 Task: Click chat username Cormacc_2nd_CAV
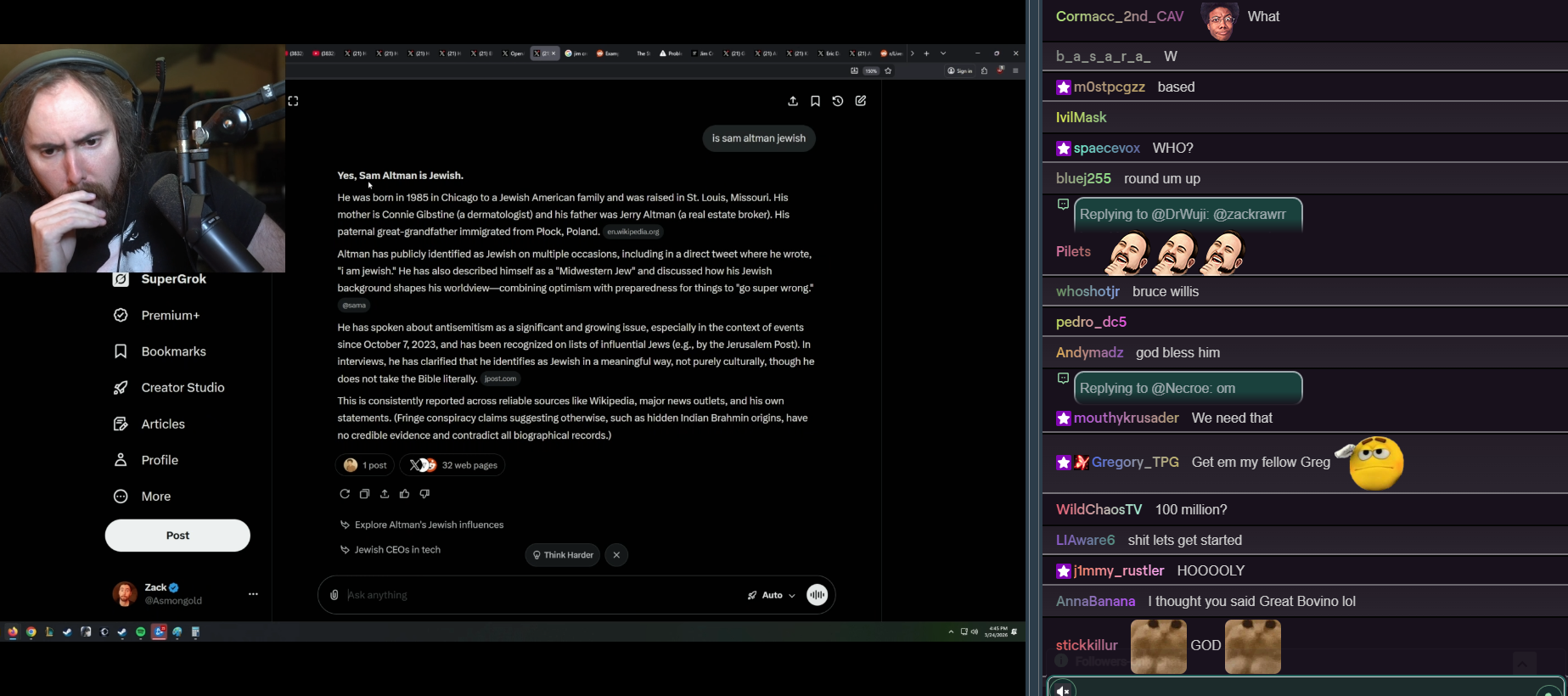click(x=1120, y=17)
